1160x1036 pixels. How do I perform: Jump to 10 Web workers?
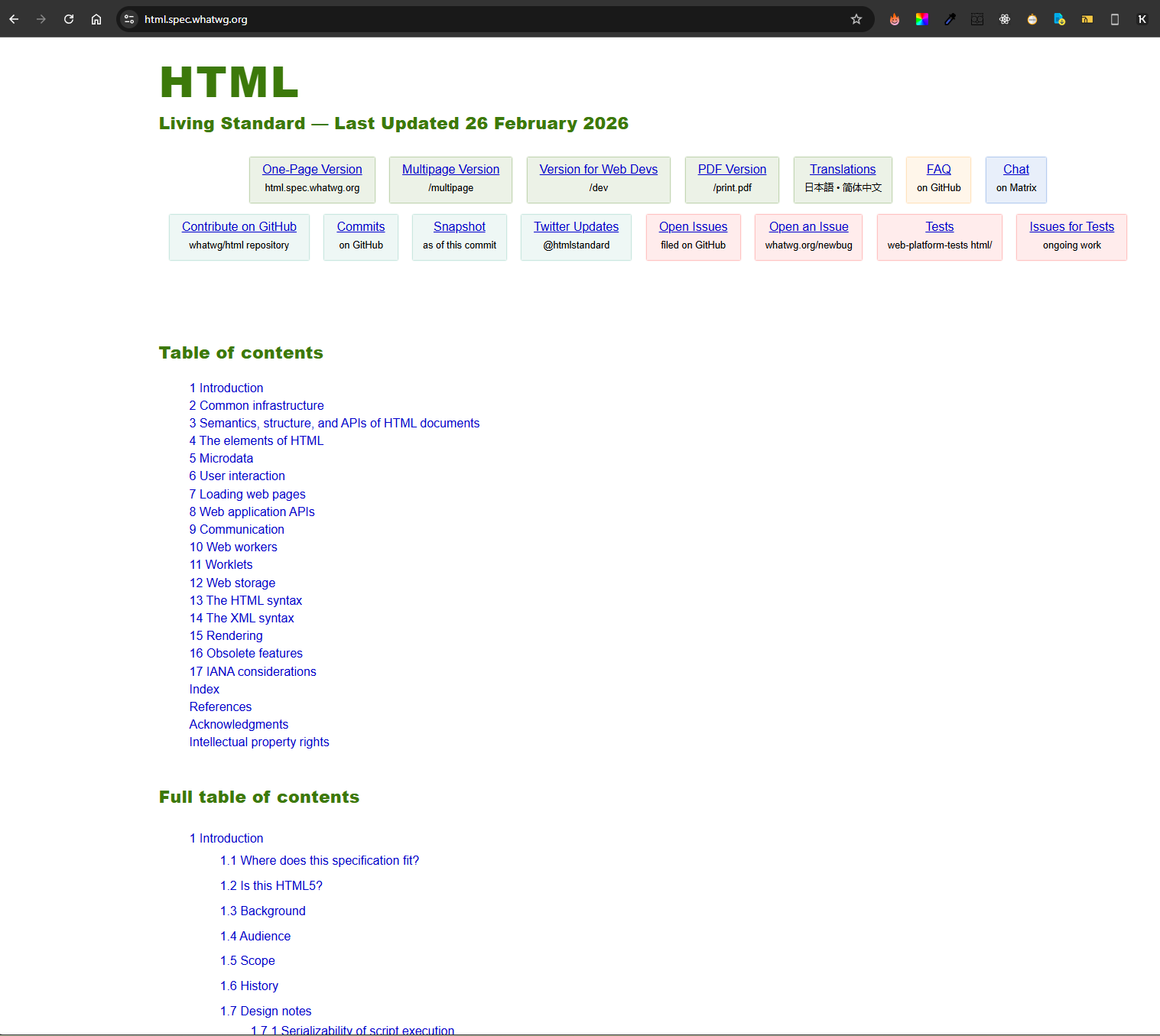pos(233,547)
